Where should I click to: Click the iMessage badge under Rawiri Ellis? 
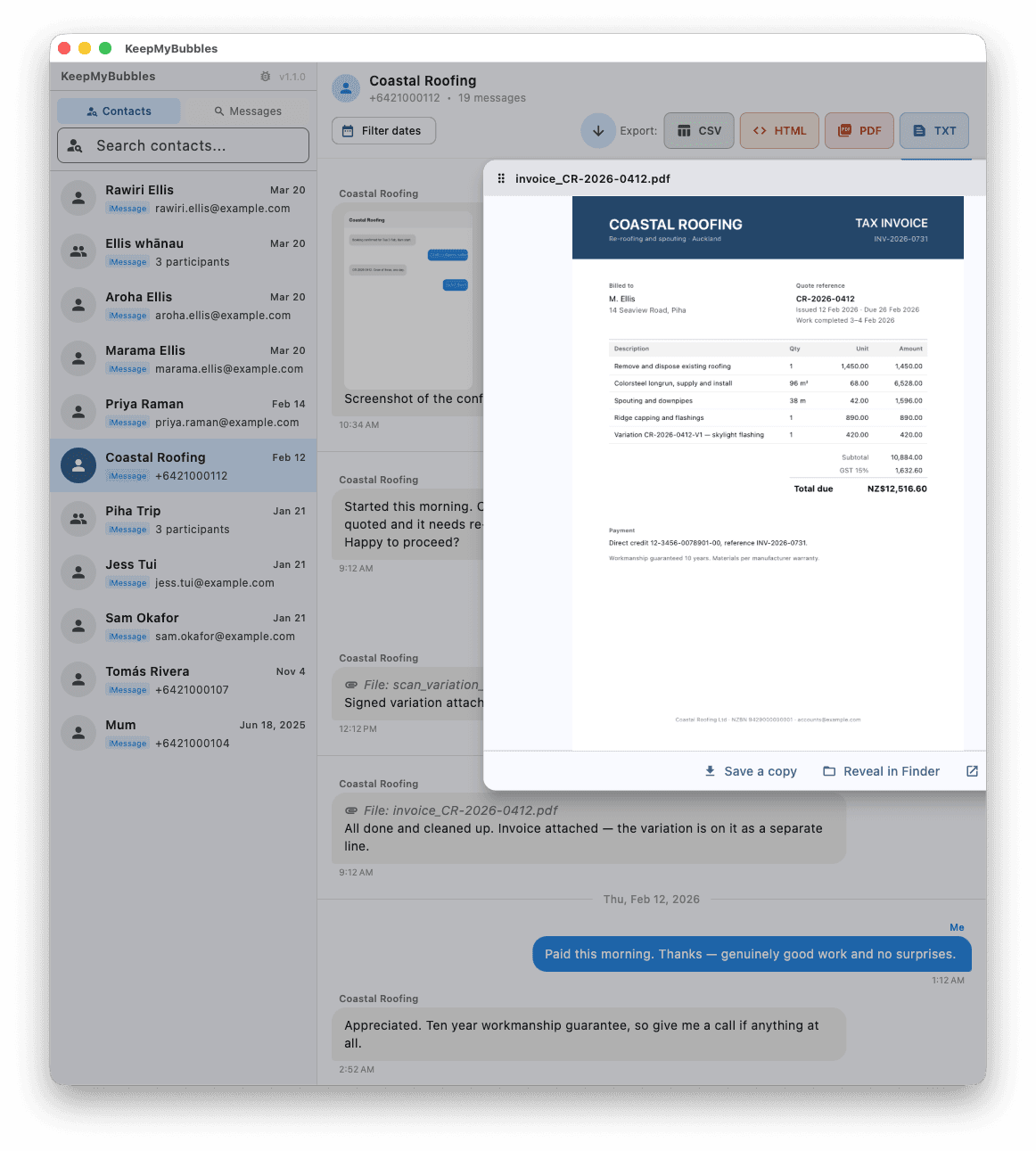coord(127,209)
